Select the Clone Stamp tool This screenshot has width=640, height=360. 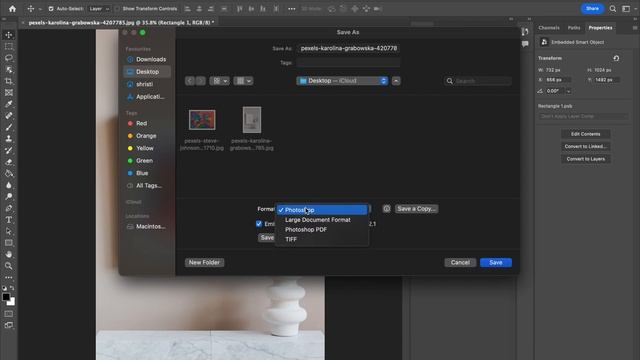(9, 139)
